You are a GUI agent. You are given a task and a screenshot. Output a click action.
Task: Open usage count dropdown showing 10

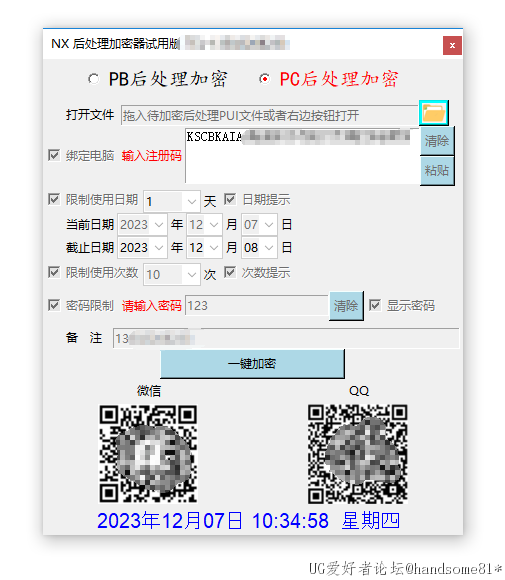[x=172, y=274]
